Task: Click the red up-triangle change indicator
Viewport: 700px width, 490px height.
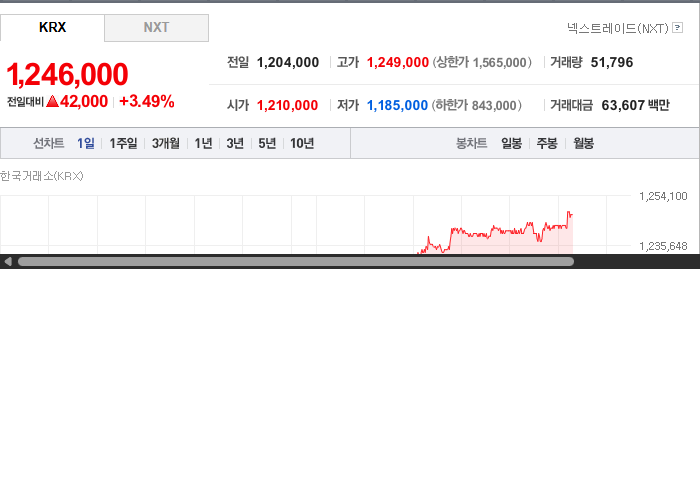Action: pos(53,101)
